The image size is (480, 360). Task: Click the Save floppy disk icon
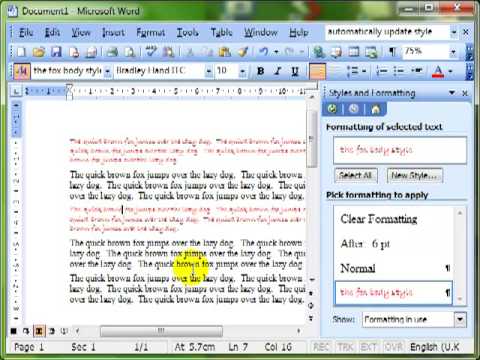click(x=56, y=52)
